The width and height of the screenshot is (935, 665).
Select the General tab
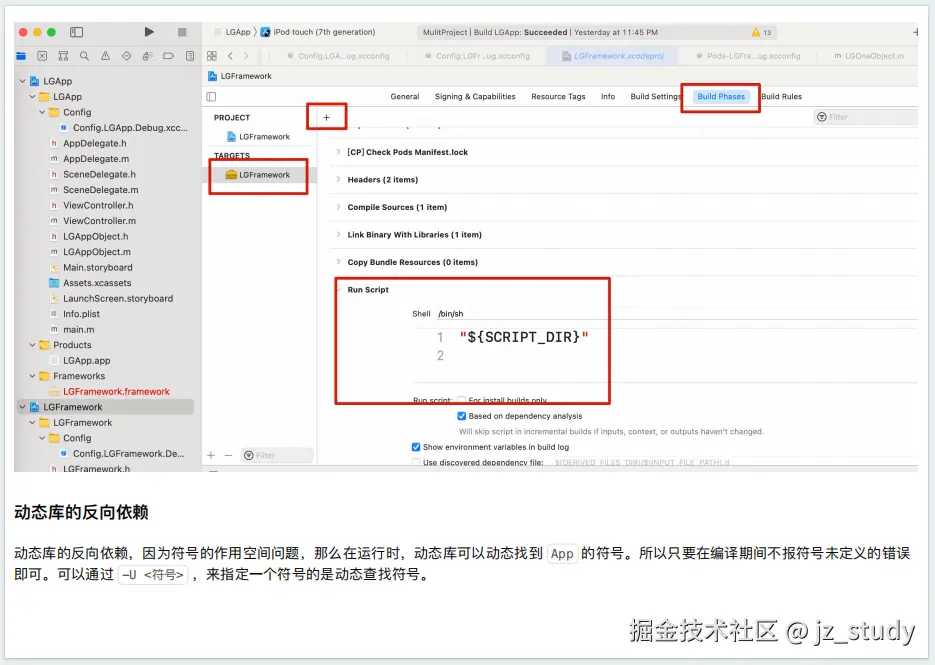coord(405,97)
